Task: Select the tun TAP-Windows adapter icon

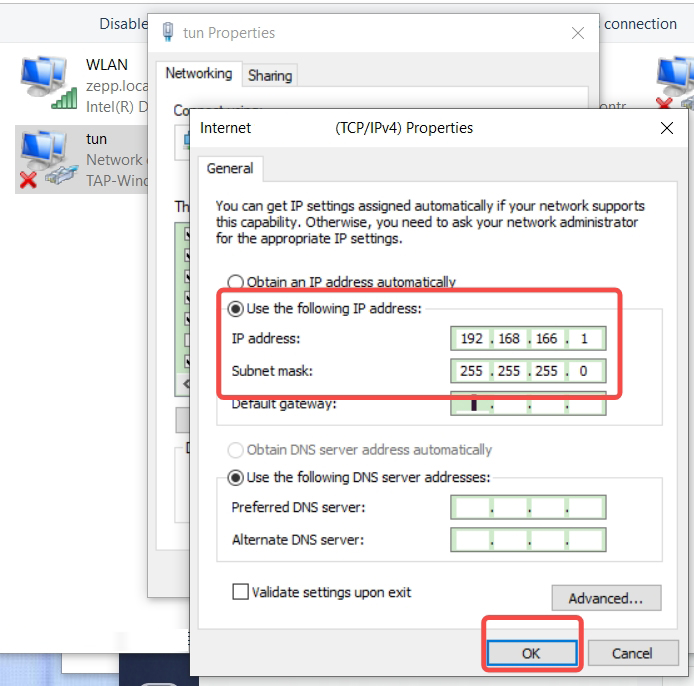Action: point(49,159)
